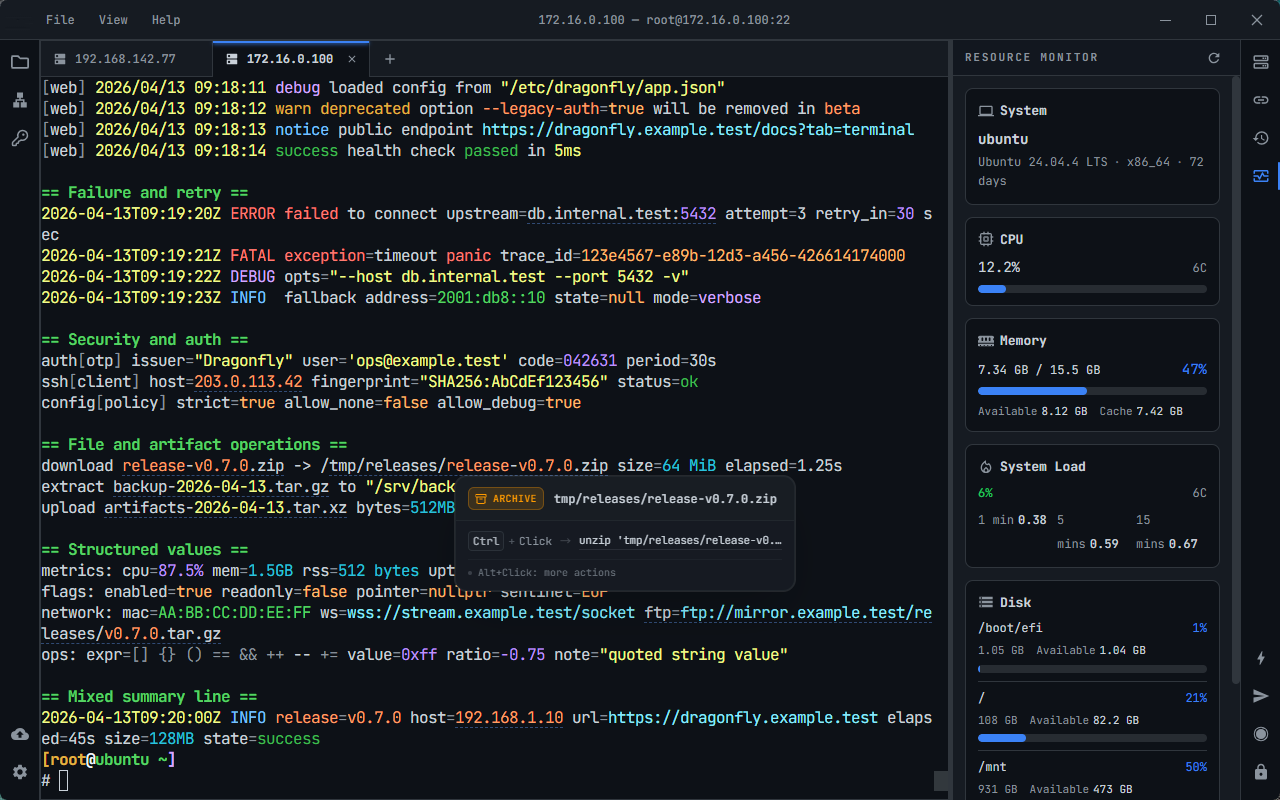Add a new tab with plus button
This screenshot has height=800, width=1280.
(390, 59)
